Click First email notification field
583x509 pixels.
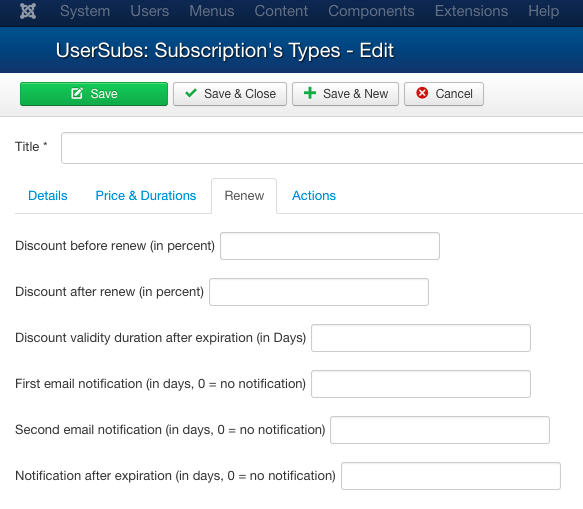pos(421,384)
